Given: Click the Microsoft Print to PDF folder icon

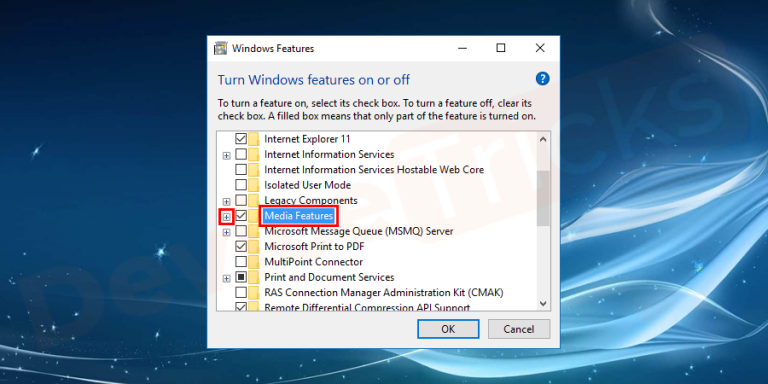Looking at the screenshot, I should [x=254, y=246].
